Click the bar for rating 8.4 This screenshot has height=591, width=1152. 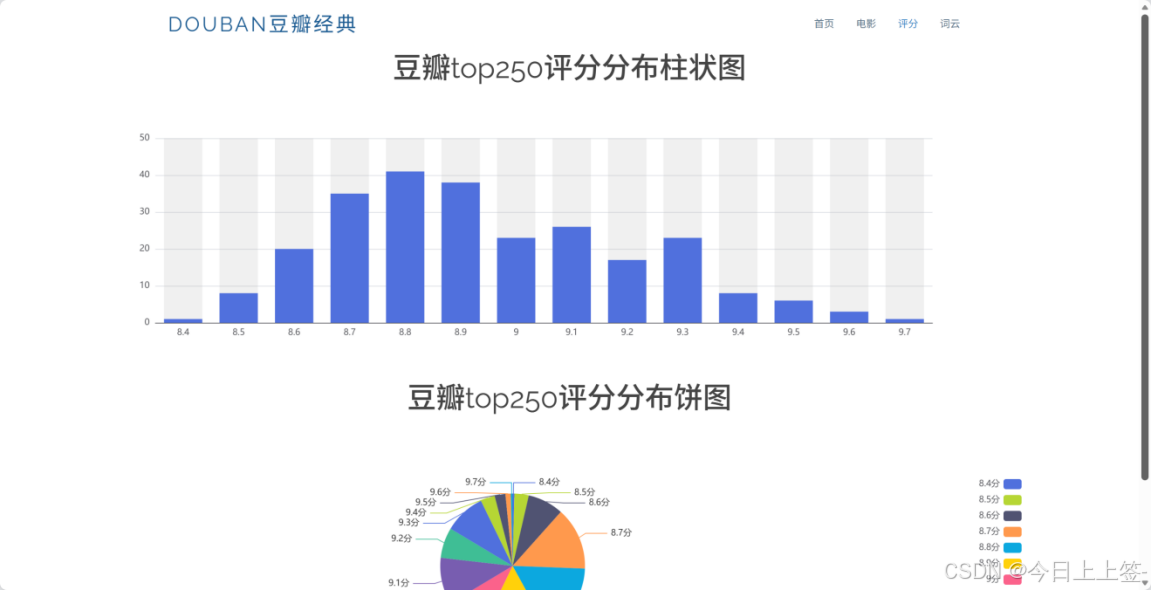[x=183, y=320]
